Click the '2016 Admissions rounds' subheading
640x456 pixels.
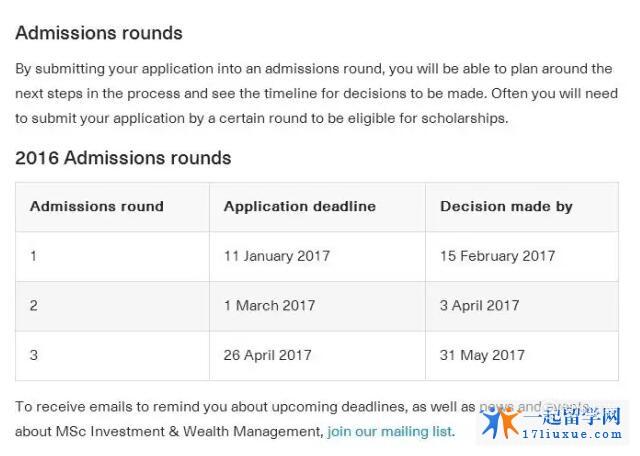(123, 158)
